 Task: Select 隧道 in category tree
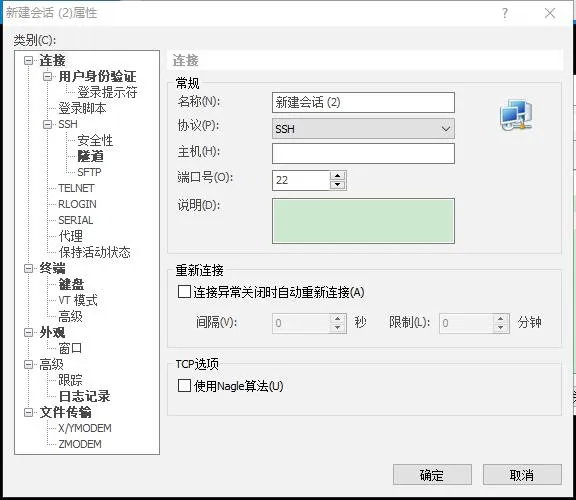click(90, 156)
